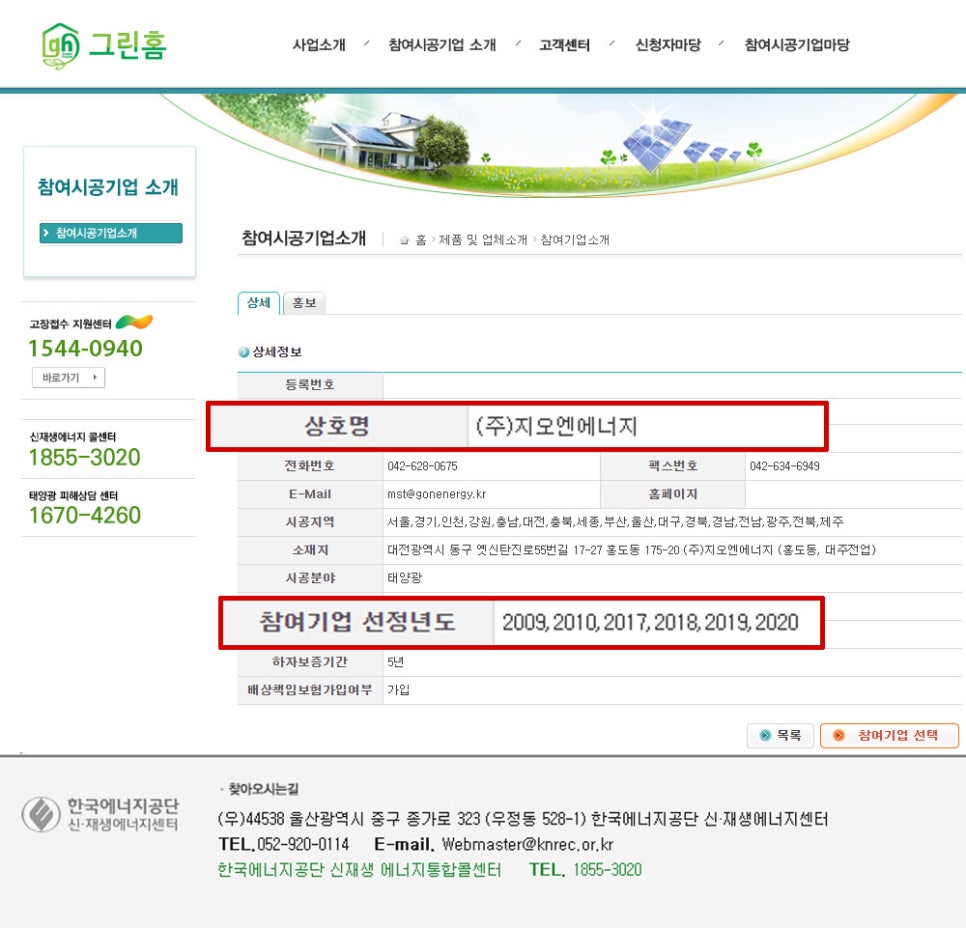Click the 전화번호 label
Viewport: 966px width, 928px height.
click(x=309, y=466)
